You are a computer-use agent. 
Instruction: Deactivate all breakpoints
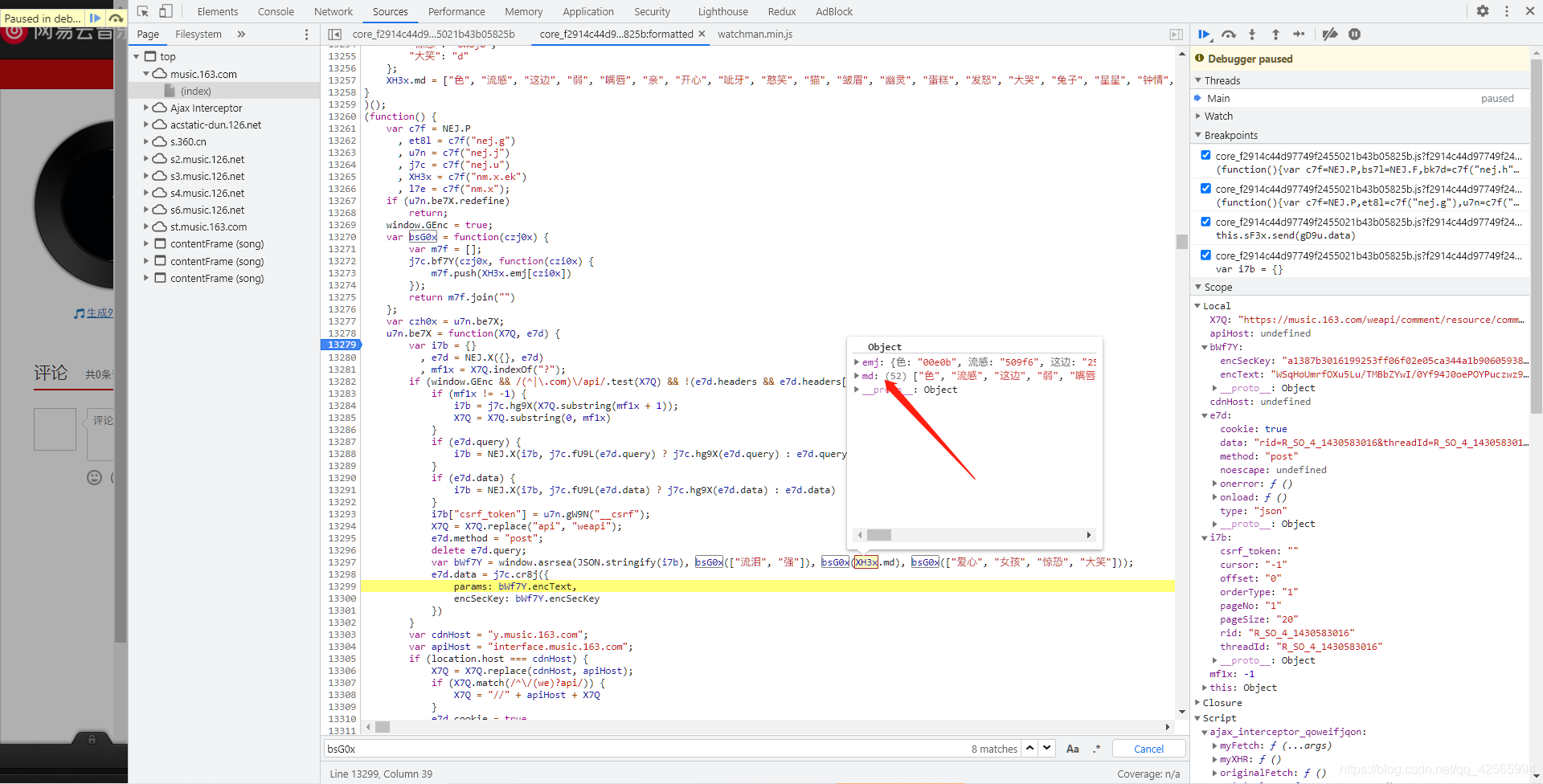click(x=1330, y=35)
